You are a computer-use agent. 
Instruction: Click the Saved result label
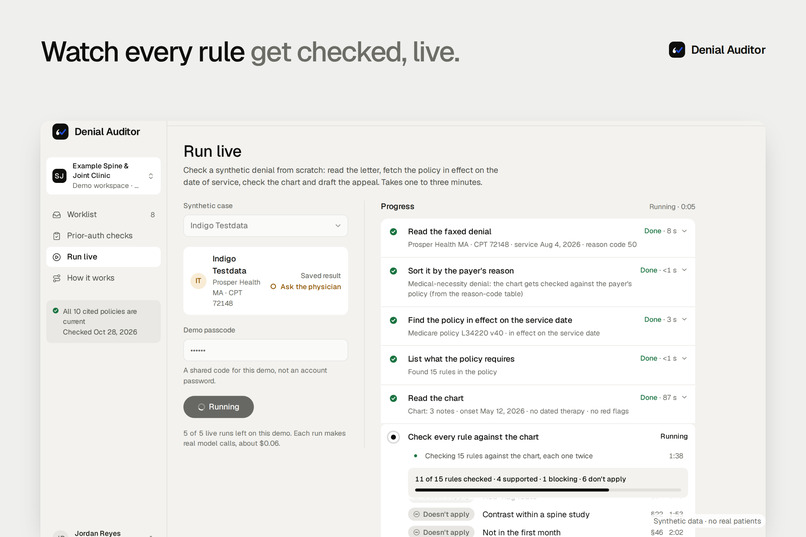(321, 276)
